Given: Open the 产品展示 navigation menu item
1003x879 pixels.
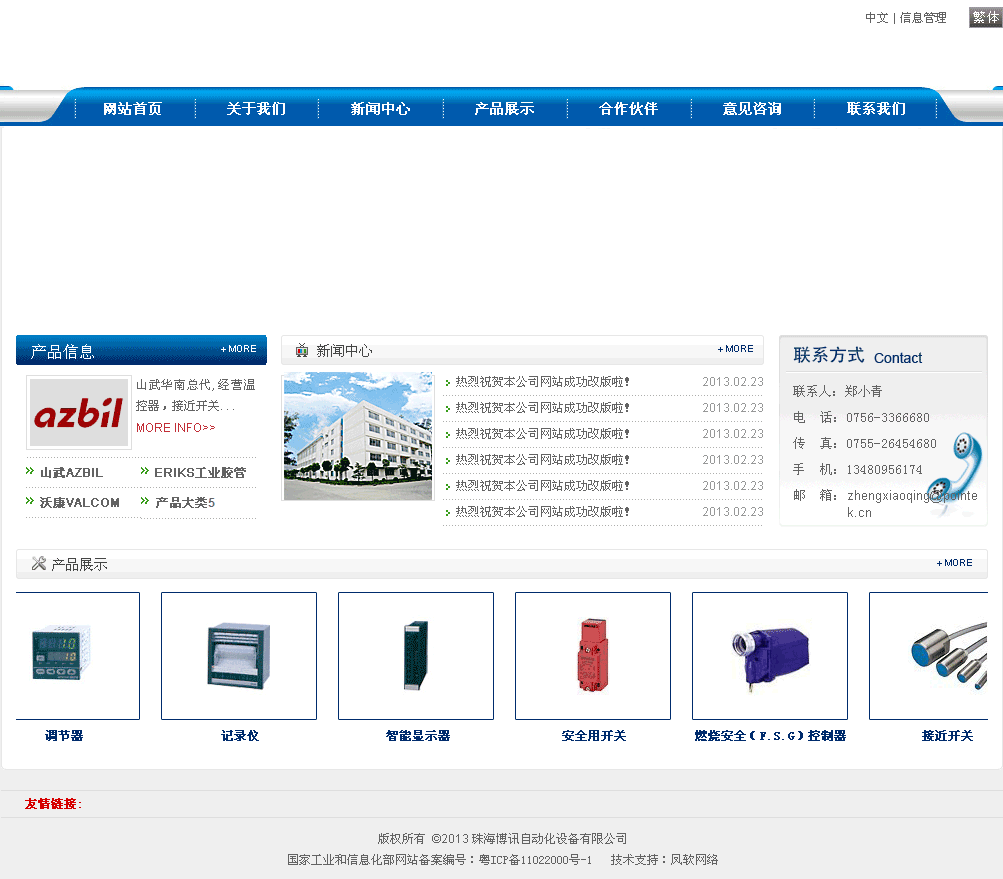Looking at the screenshot, I should tap(504, 109).
